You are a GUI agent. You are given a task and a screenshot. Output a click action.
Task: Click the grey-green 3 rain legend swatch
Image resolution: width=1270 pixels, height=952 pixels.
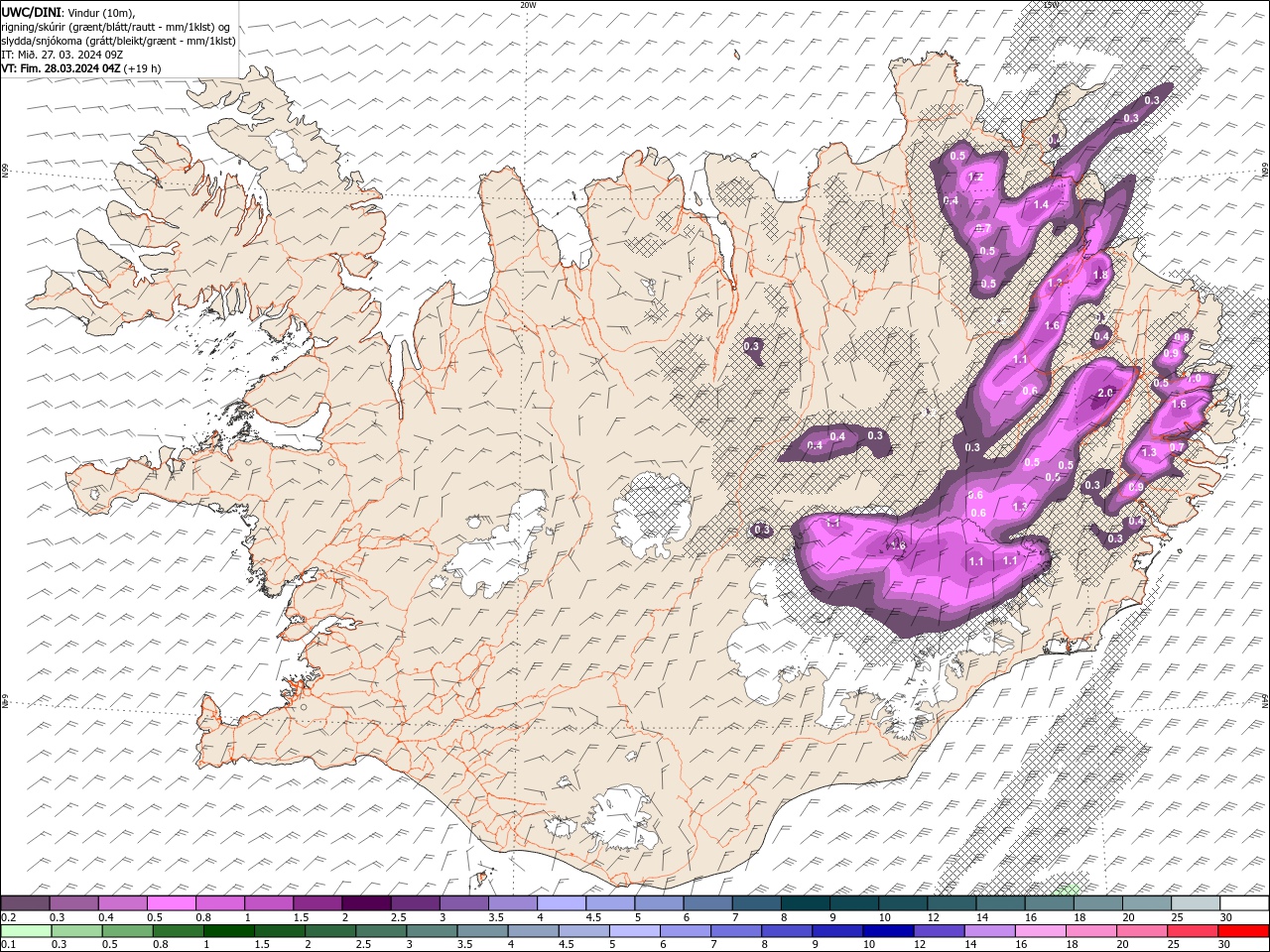[432, 931]
